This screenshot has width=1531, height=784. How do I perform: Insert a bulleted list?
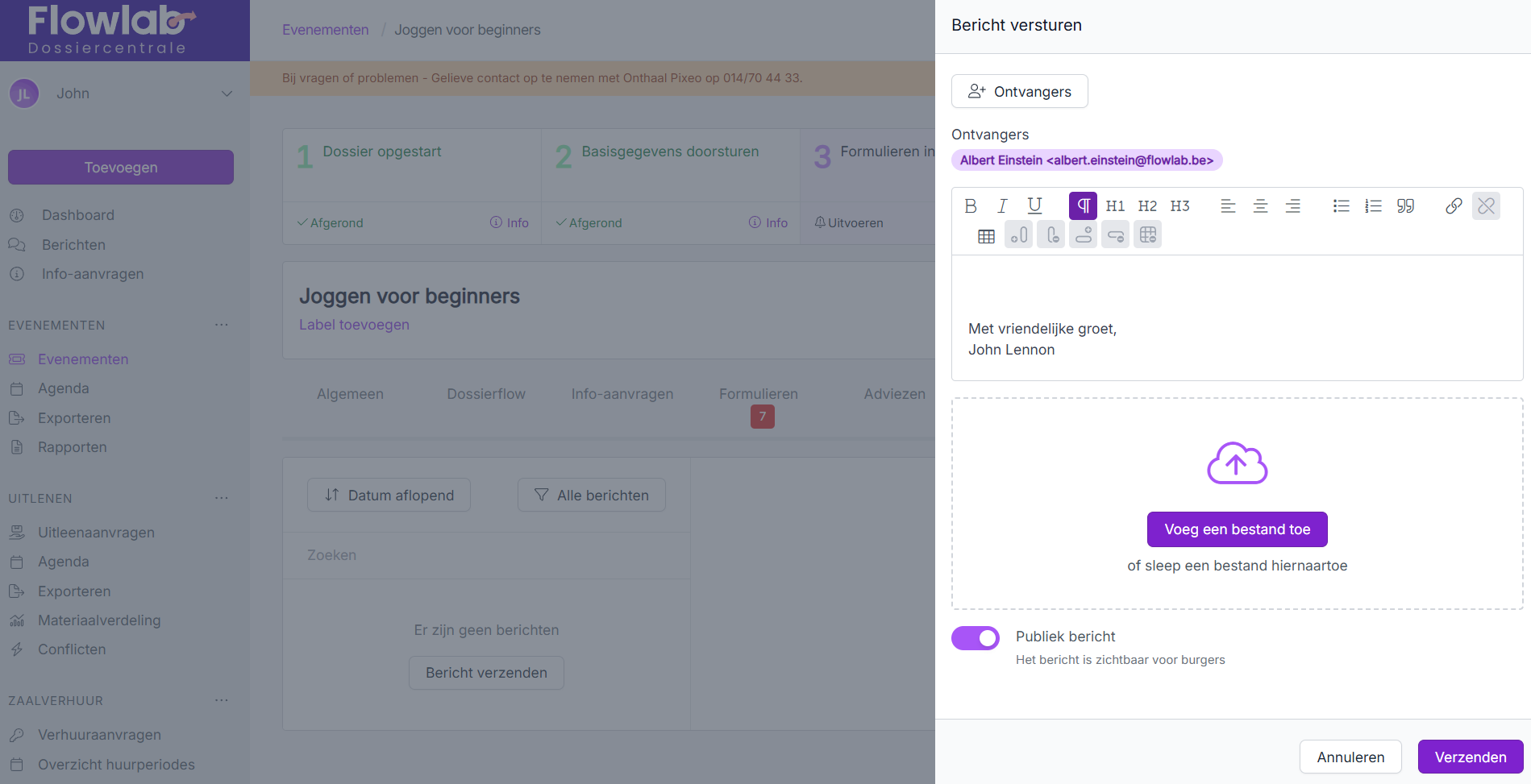click(x=1341, y=206)
